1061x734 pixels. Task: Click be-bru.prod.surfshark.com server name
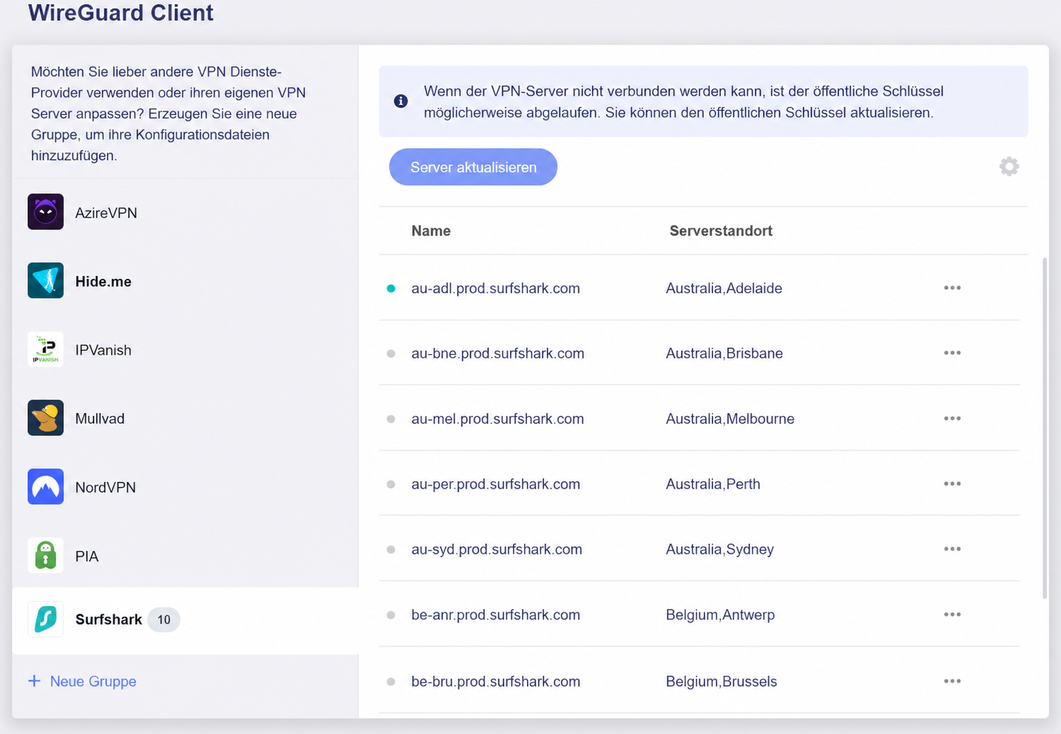click(x=495, y=681)
